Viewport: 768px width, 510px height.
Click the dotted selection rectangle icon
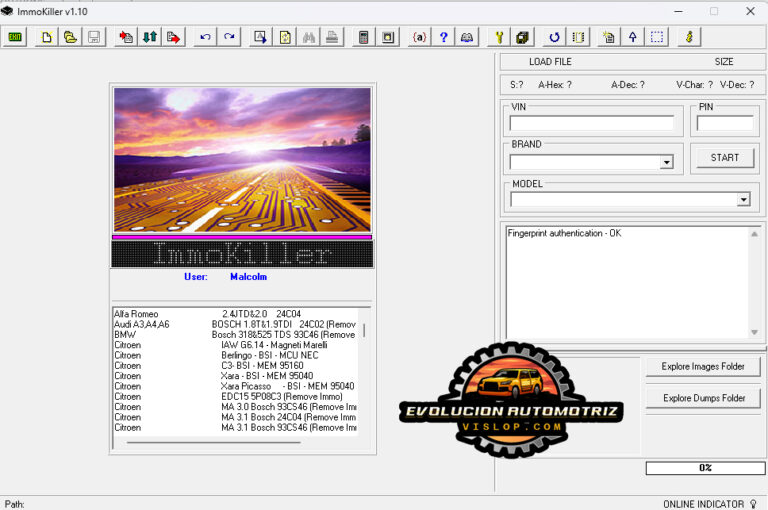pos(656,37)
